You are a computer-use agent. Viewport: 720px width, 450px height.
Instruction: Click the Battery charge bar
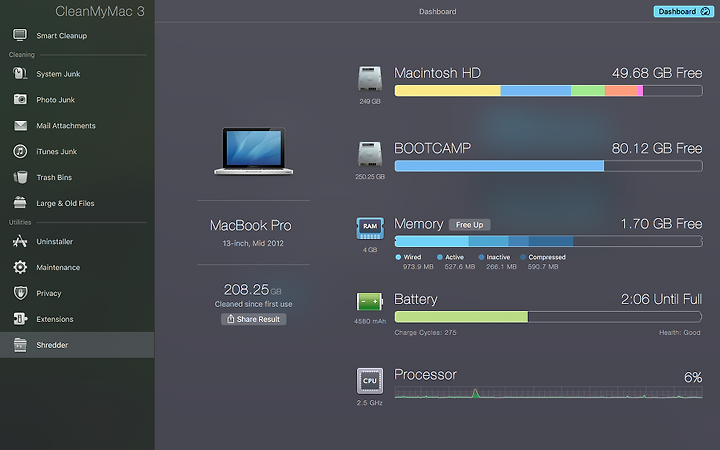pyautogui.click(x=548, y=316)
